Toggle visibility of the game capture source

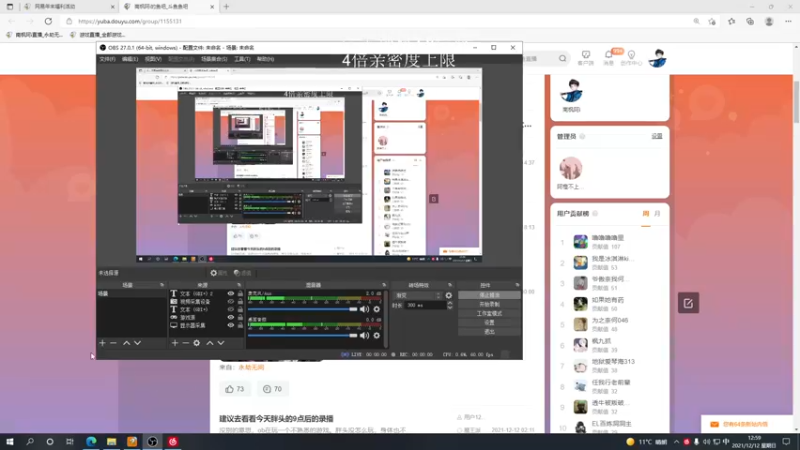(231, 317)
